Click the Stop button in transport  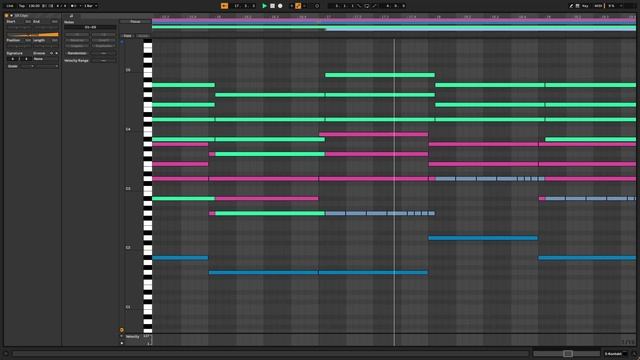(272, 6)
